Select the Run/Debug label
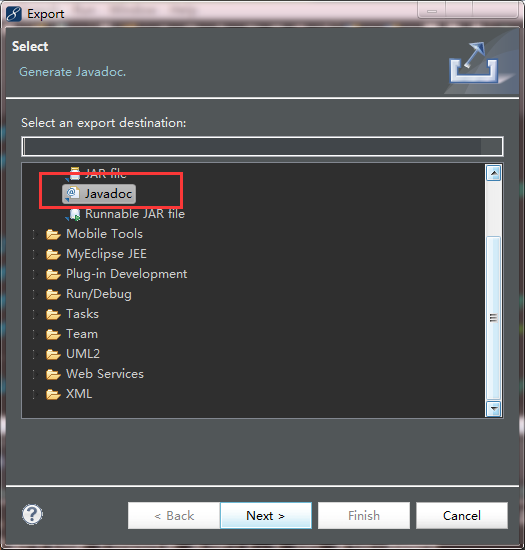The image size is (525, 550). pos(99,294)
